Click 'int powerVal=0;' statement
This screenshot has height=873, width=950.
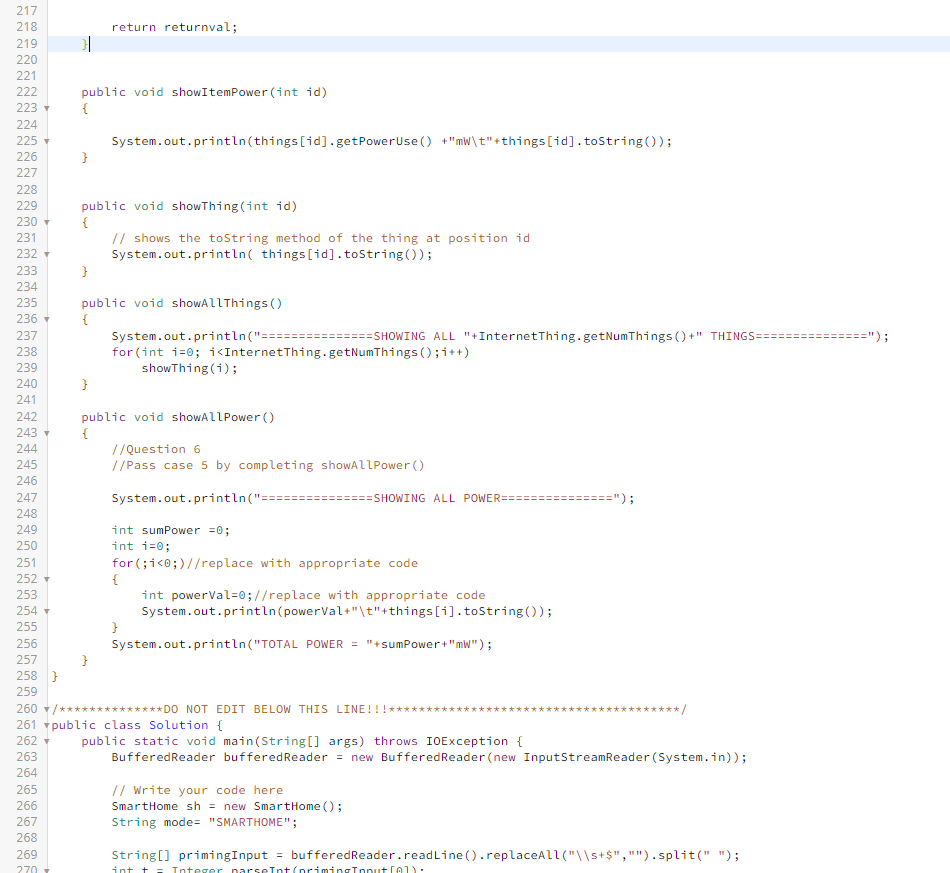pos(197,595)
